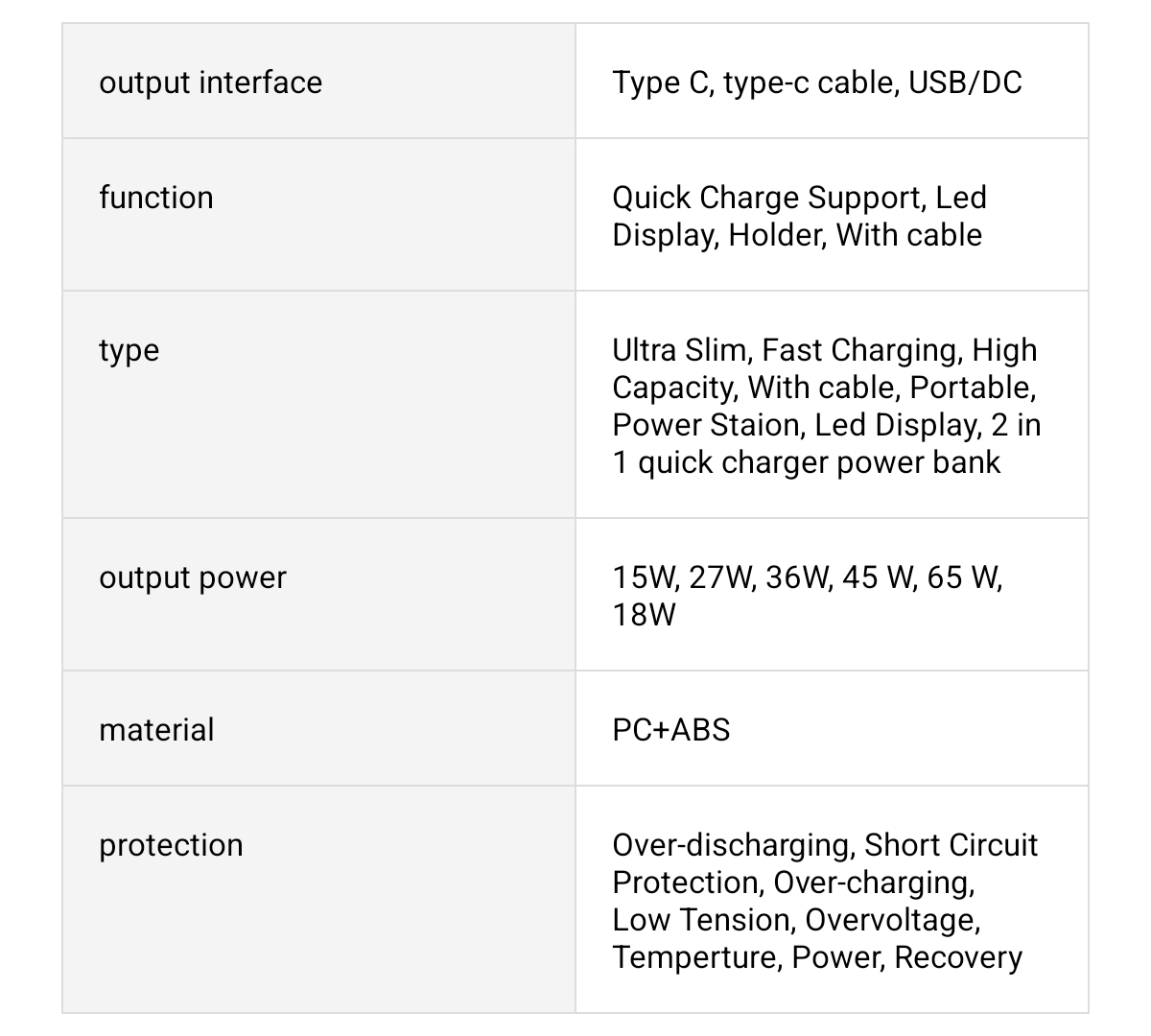Click the '18W' output power value

(644, 615)
